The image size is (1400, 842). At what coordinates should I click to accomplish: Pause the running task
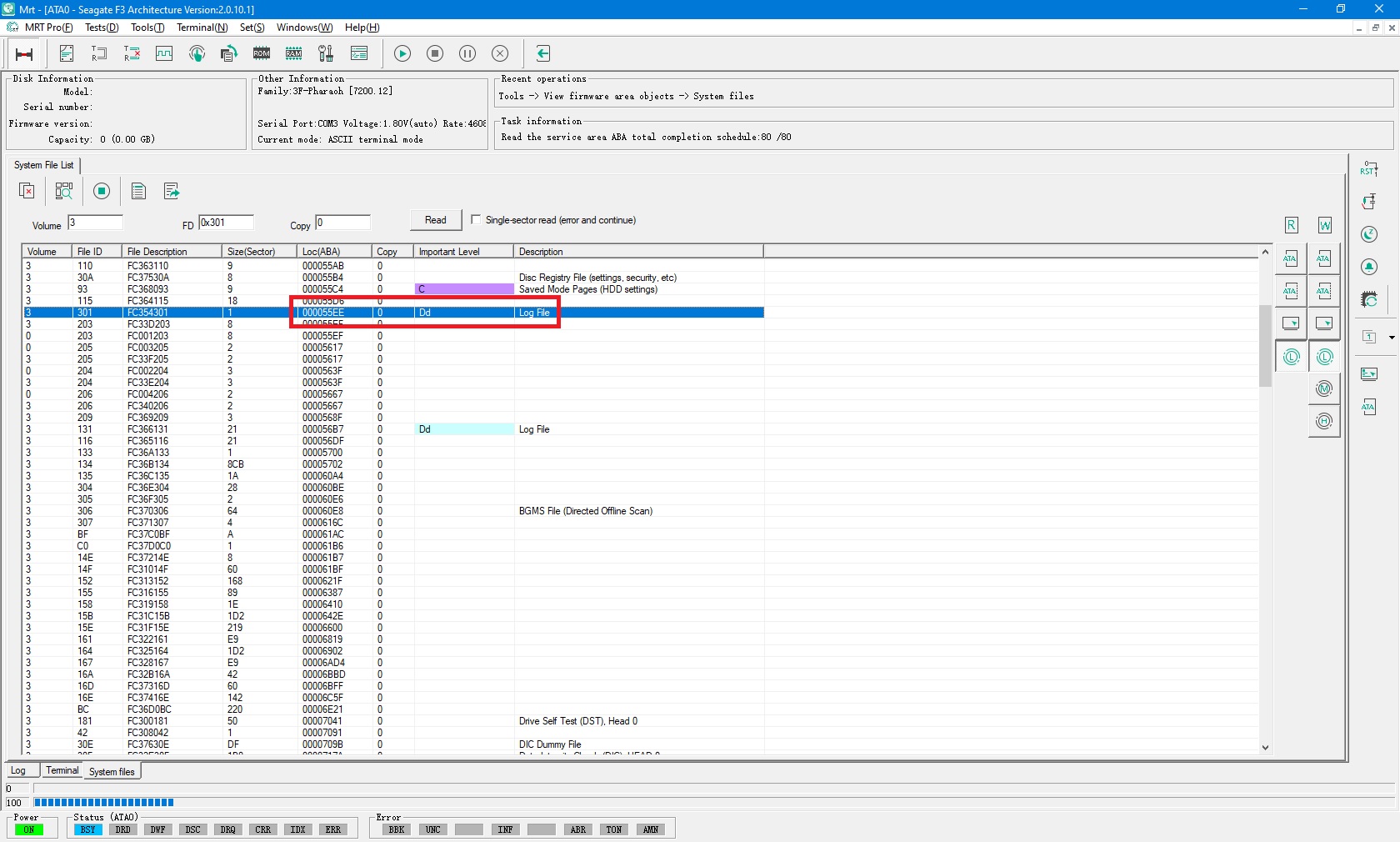click(x=467, y=53)
